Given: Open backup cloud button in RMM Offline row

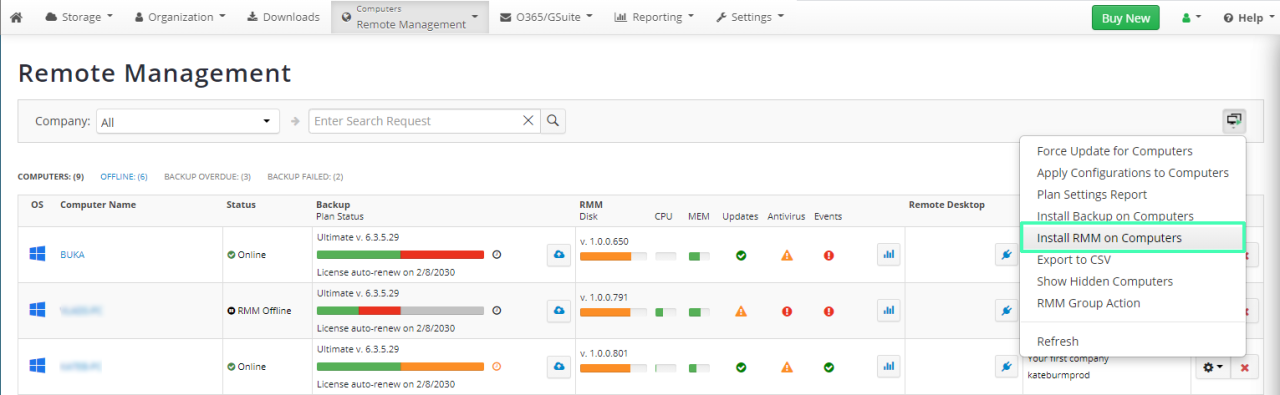Looking at the screenshot, I should tap(558, 311).
